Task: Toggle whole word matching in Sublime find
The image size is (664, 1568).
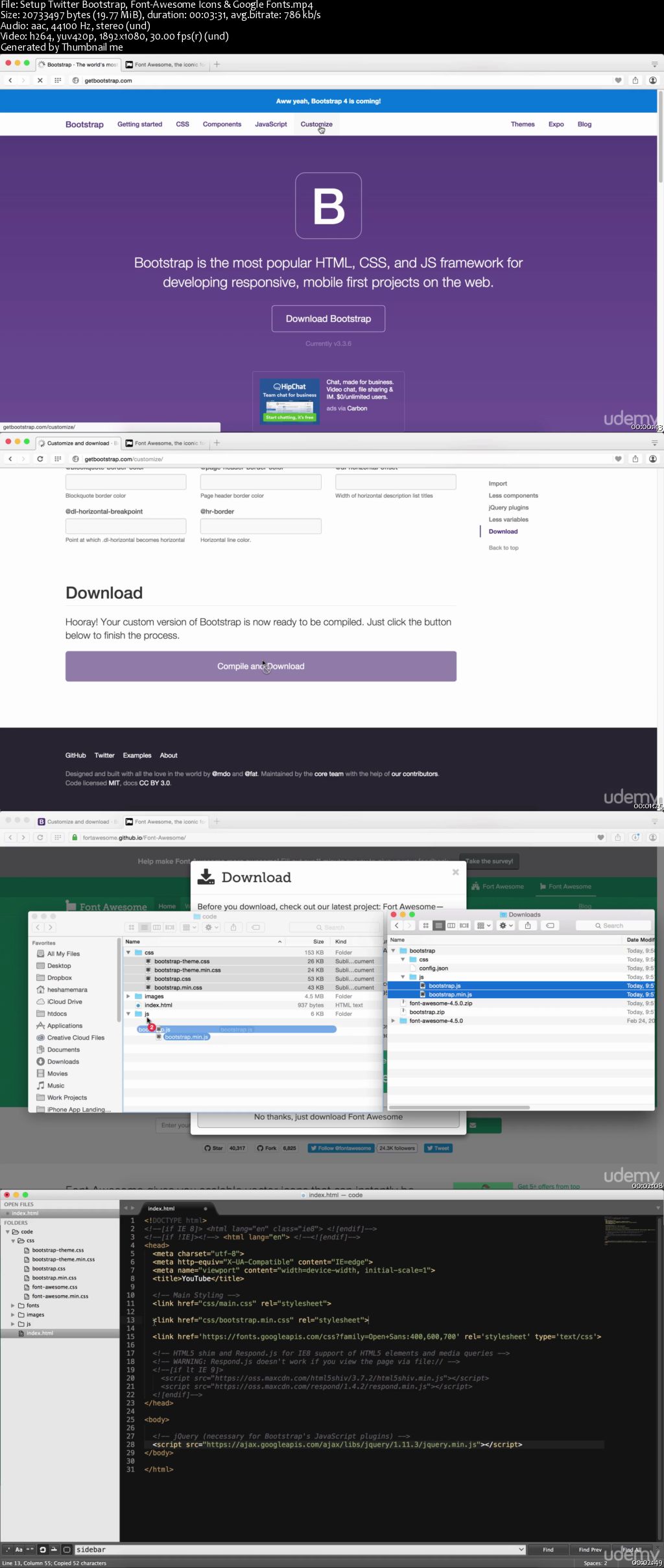Action: (x=30, y=1550)
